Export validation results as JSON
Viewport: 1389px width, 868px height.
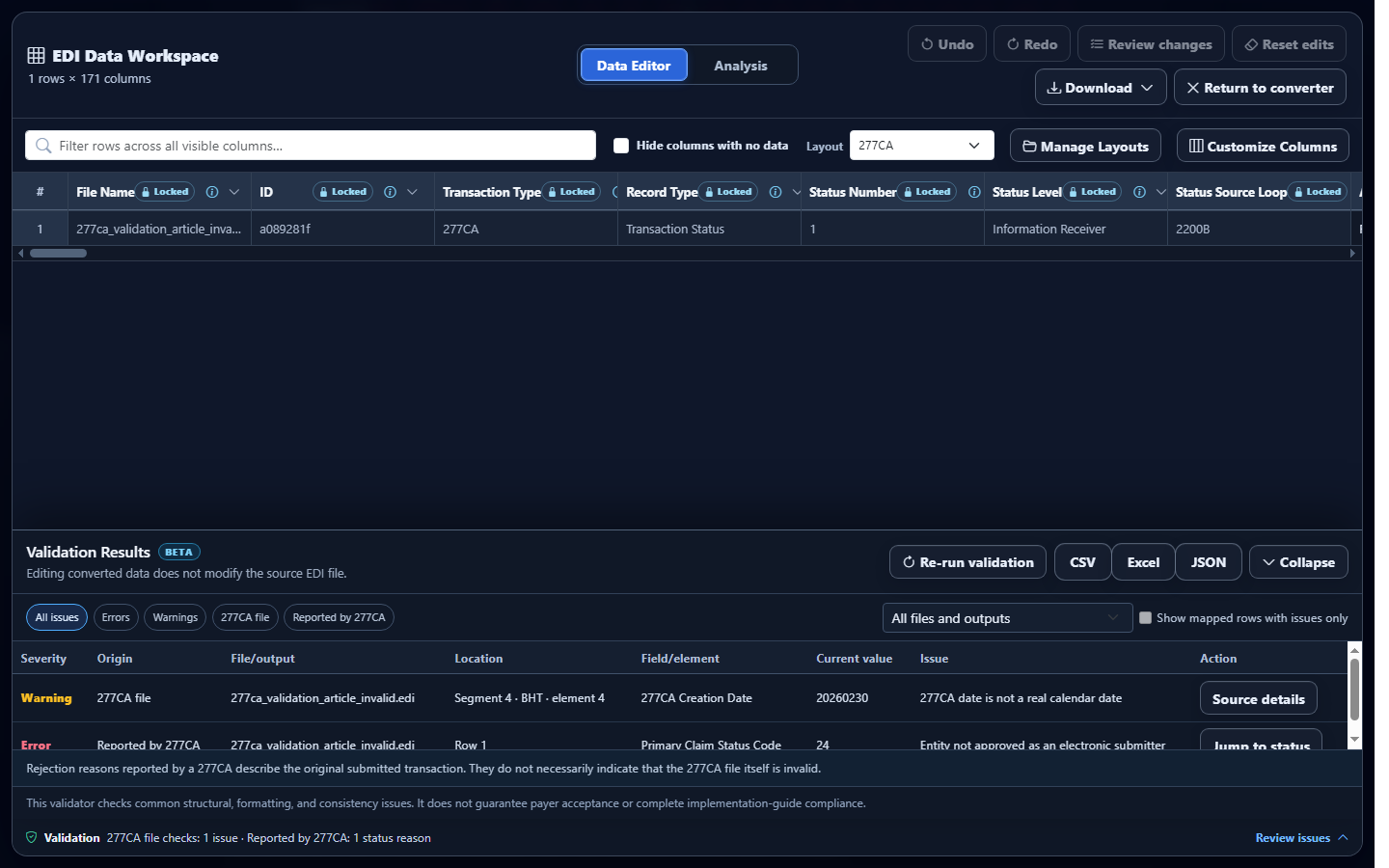(1209, 562)
